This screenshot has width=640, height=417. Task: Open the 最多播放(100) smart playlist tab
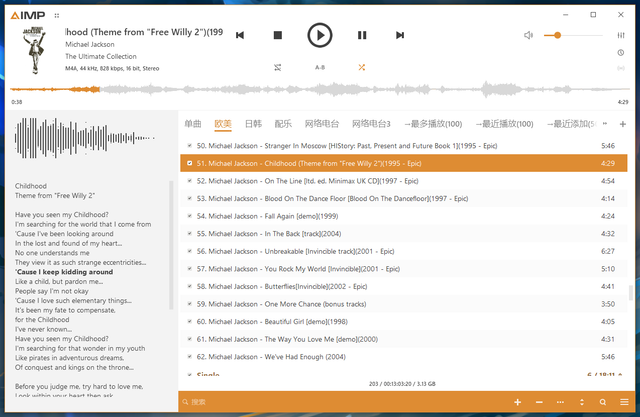pyautogui.click(x=433, y=124)
